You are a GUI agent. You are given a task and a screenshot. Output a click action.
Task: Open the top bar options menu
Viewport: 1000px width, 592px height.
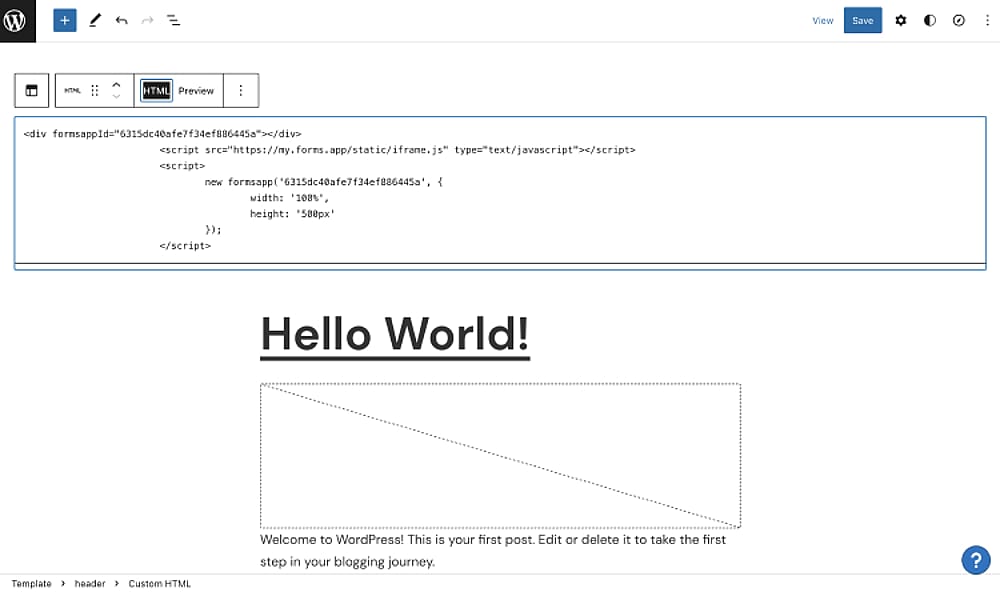[987, 20]
